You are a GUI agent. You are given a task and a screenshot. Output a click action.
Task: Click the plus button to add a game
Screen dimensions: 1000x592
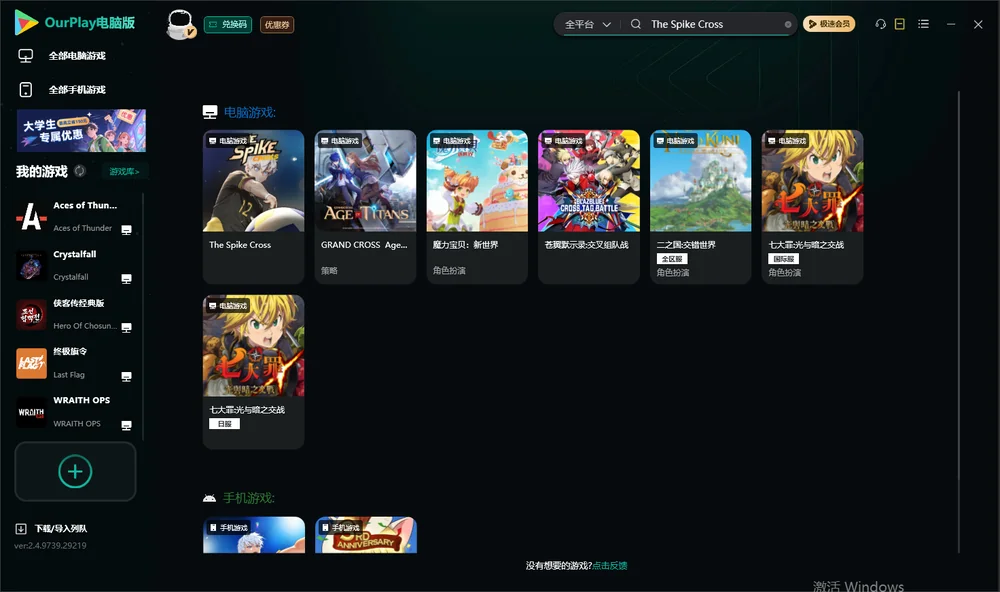point(75,471)
